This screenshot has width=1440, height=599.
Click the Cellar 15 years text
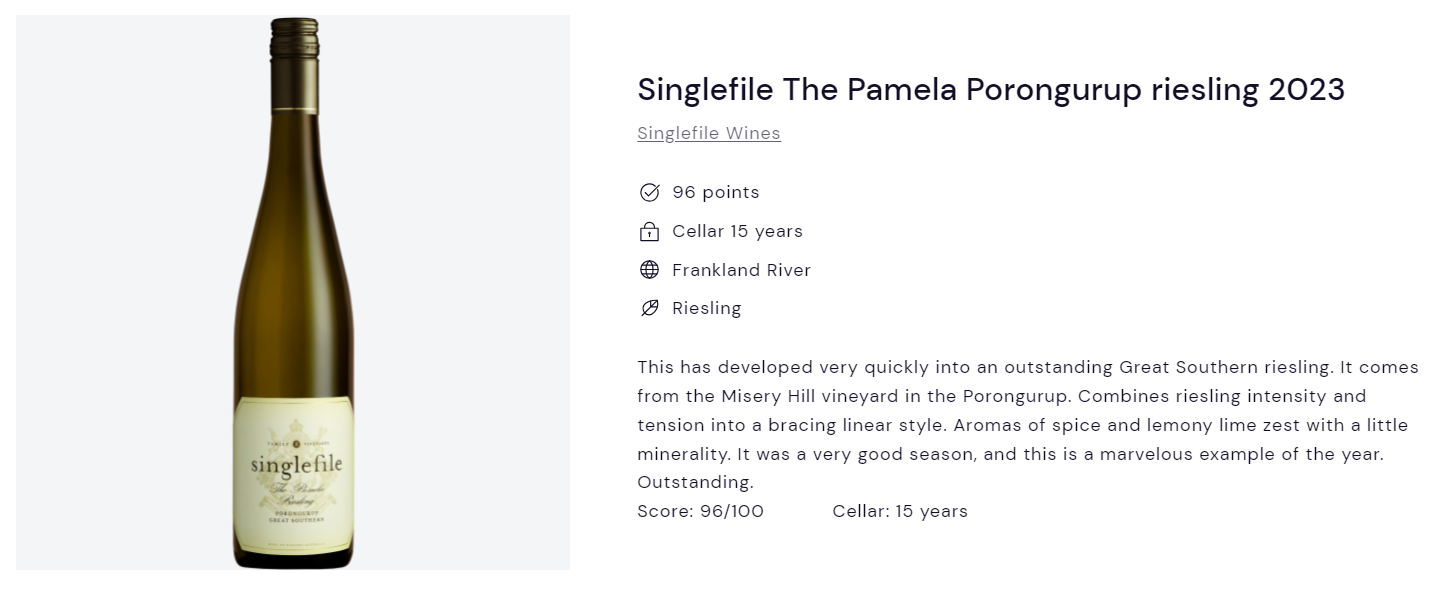pos(737,231)
